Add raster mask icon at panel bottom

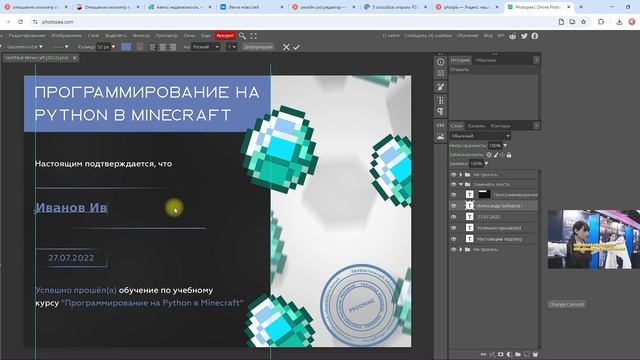coord(500,354)
